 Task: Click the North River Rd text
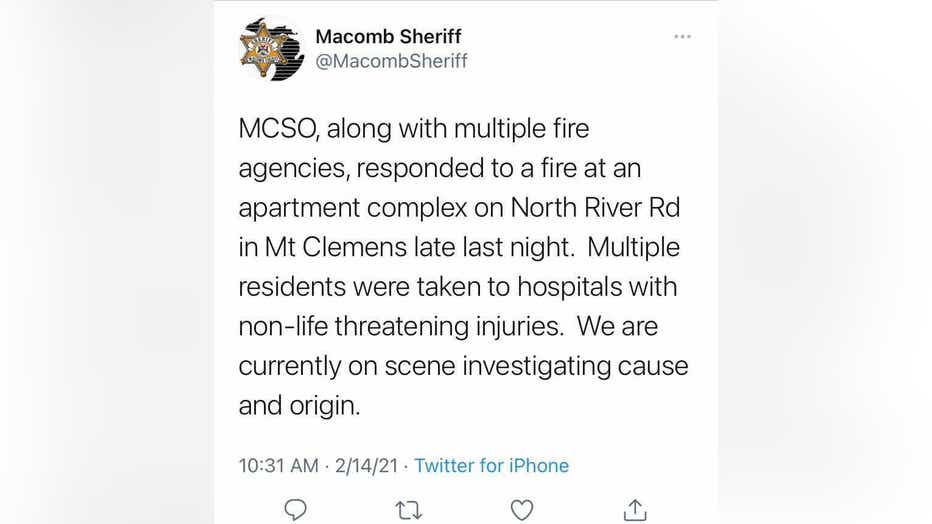596,208
